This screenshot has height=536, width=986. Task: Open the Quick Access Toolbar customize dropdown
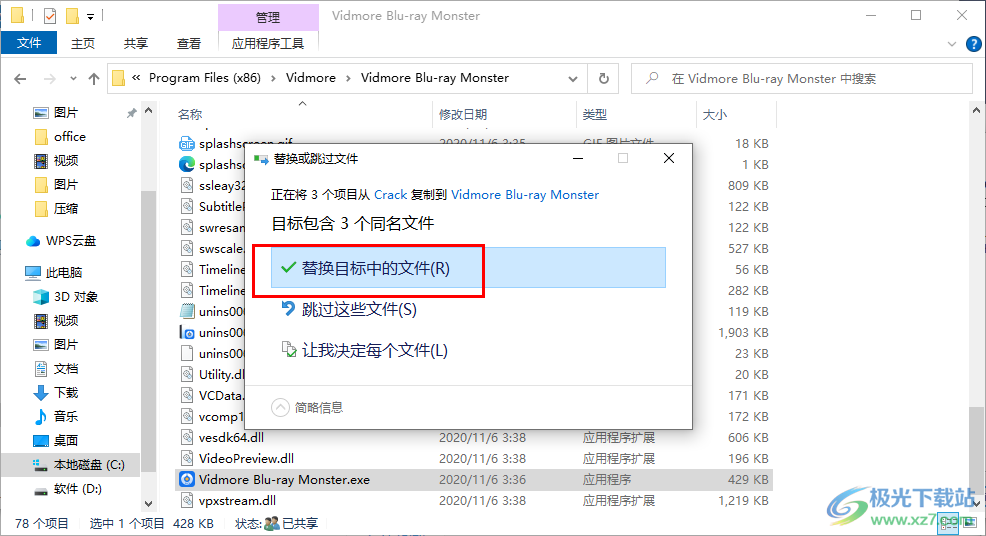(91, 16)
